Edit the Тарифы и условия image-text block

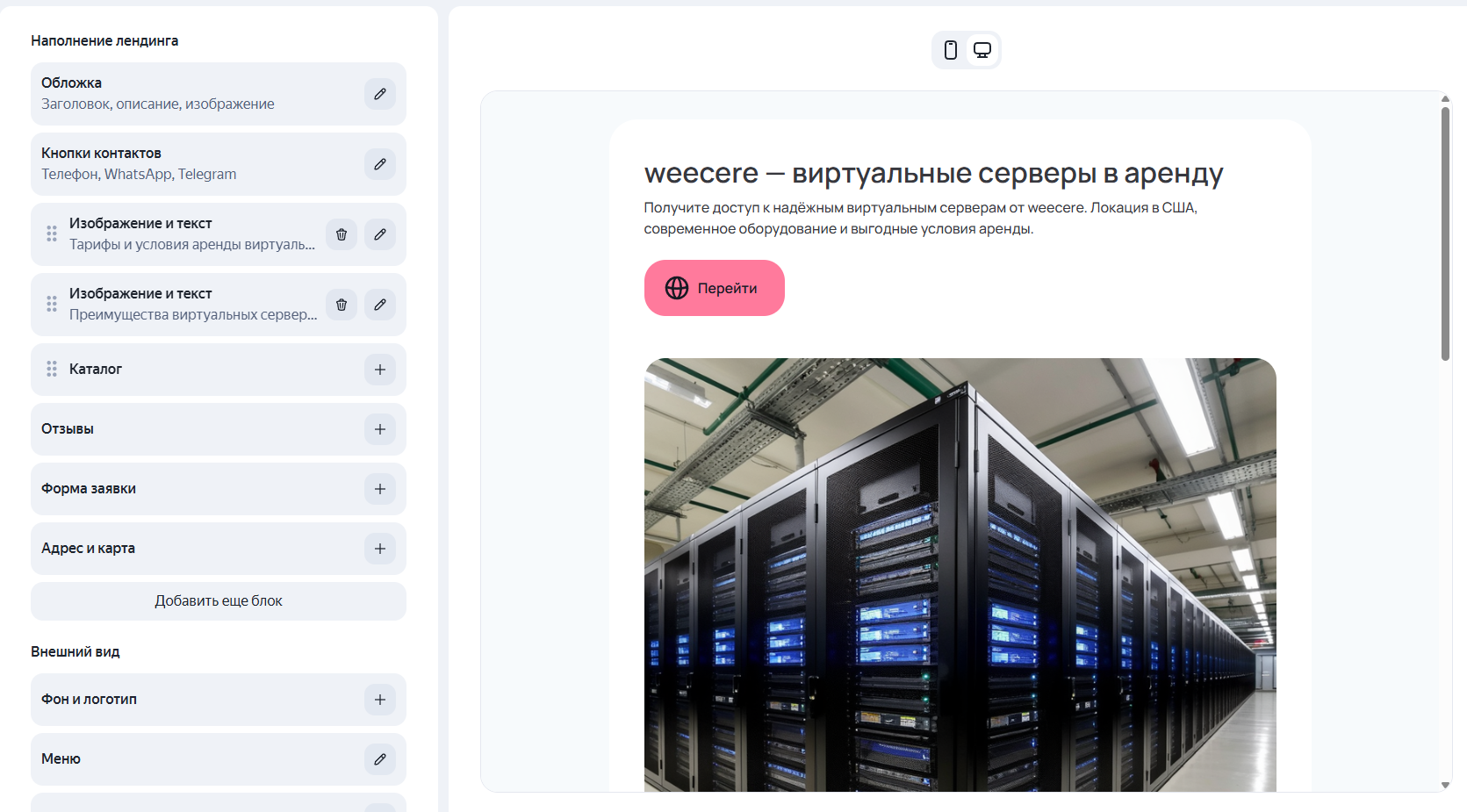(380, 234)
